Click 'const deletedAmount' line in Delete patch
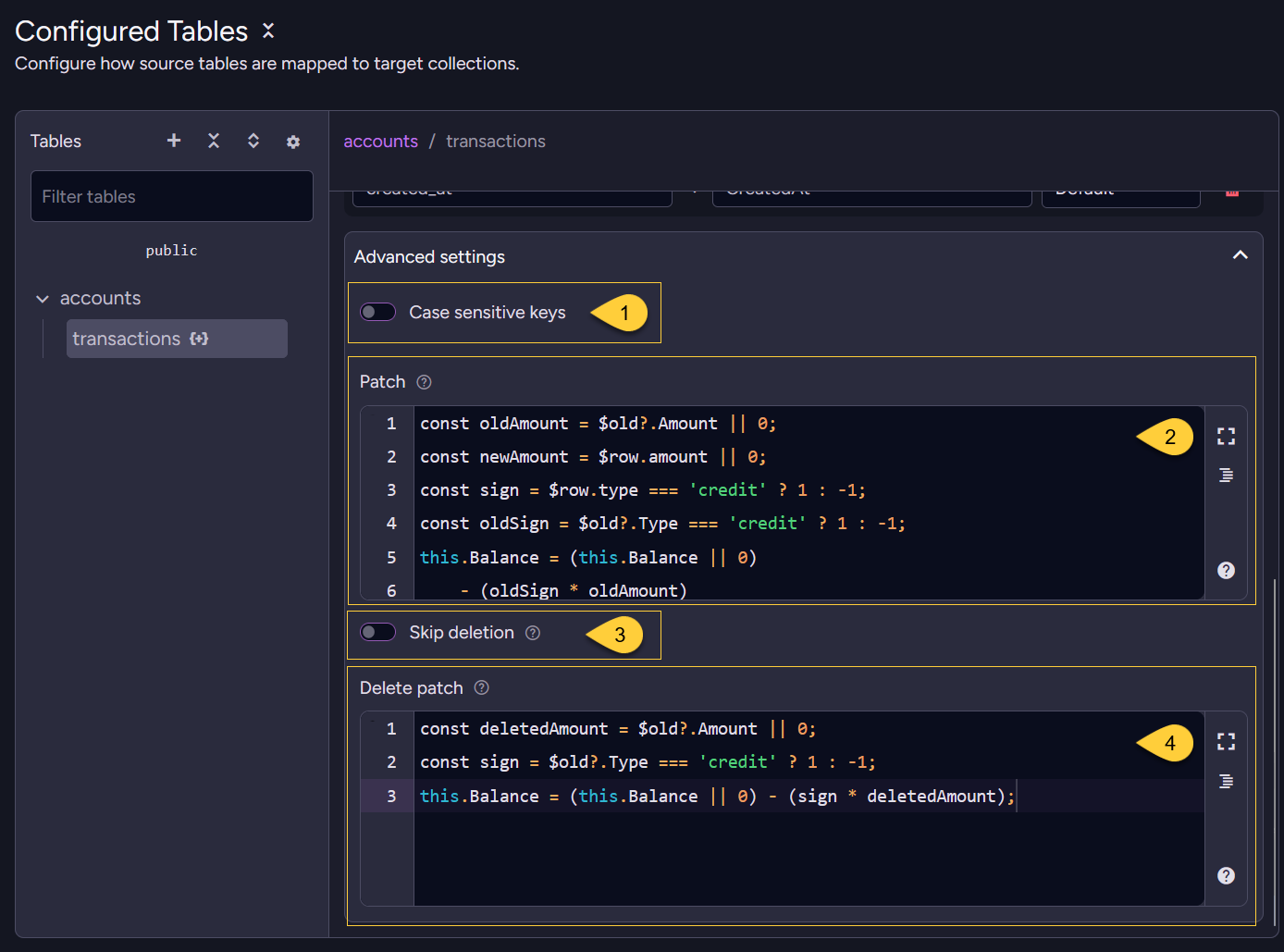1284x952 pixels. tap(618, 728)
